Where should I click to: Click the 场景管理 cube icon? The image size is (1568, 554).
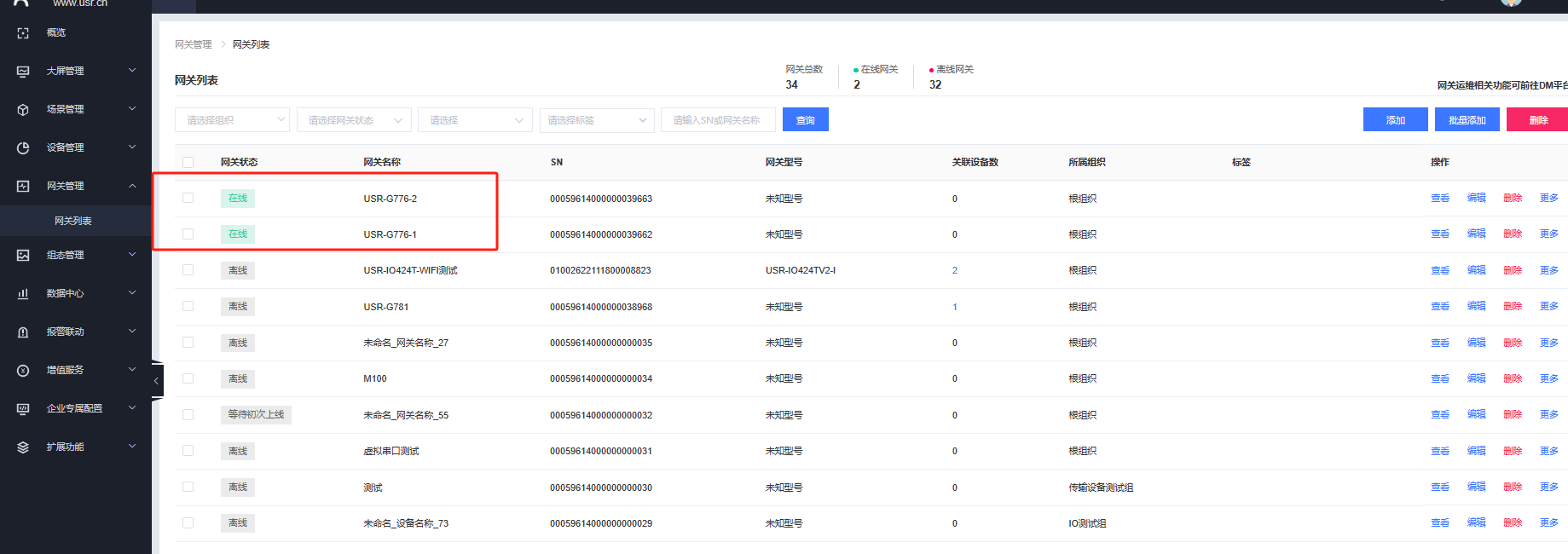click(23, 109)
